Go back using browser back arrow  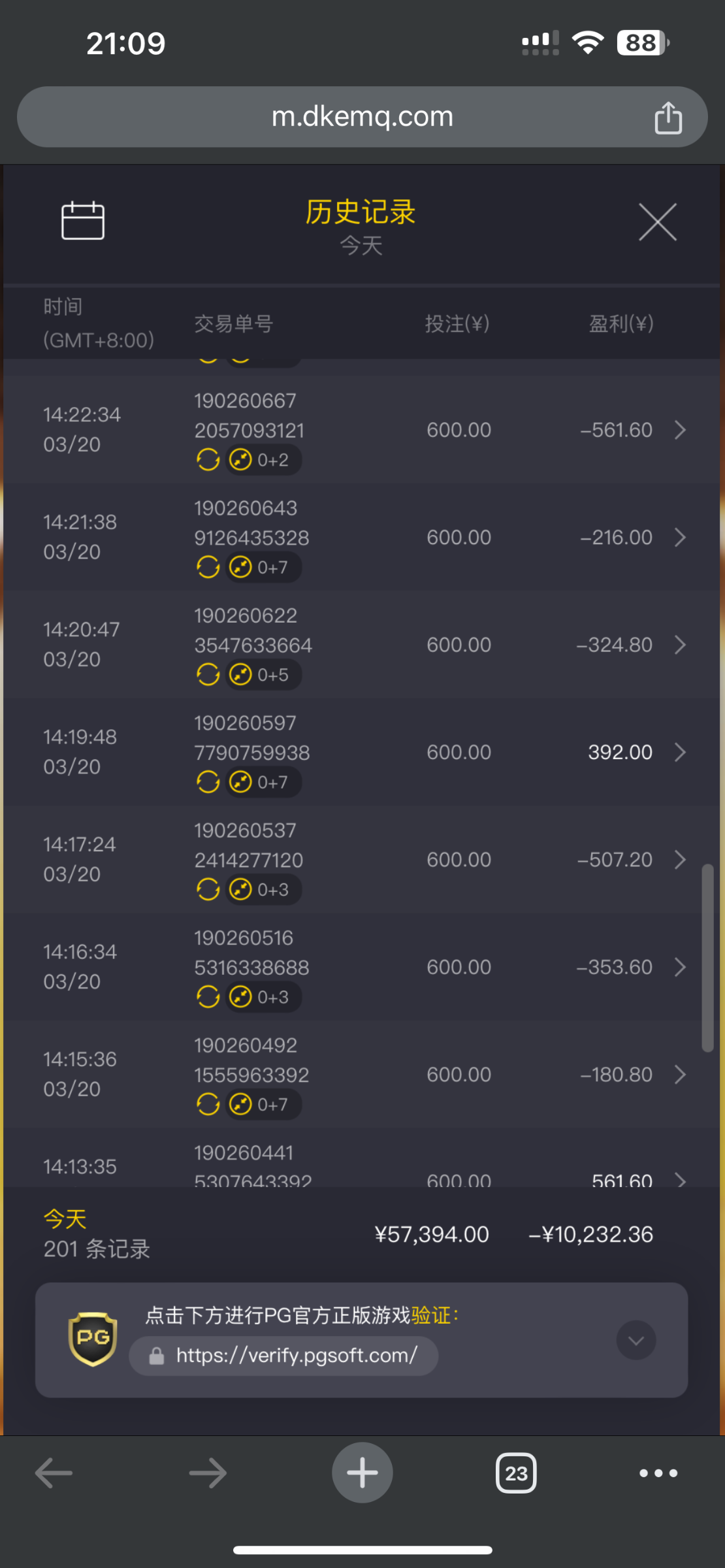[x=54, y=1473]
